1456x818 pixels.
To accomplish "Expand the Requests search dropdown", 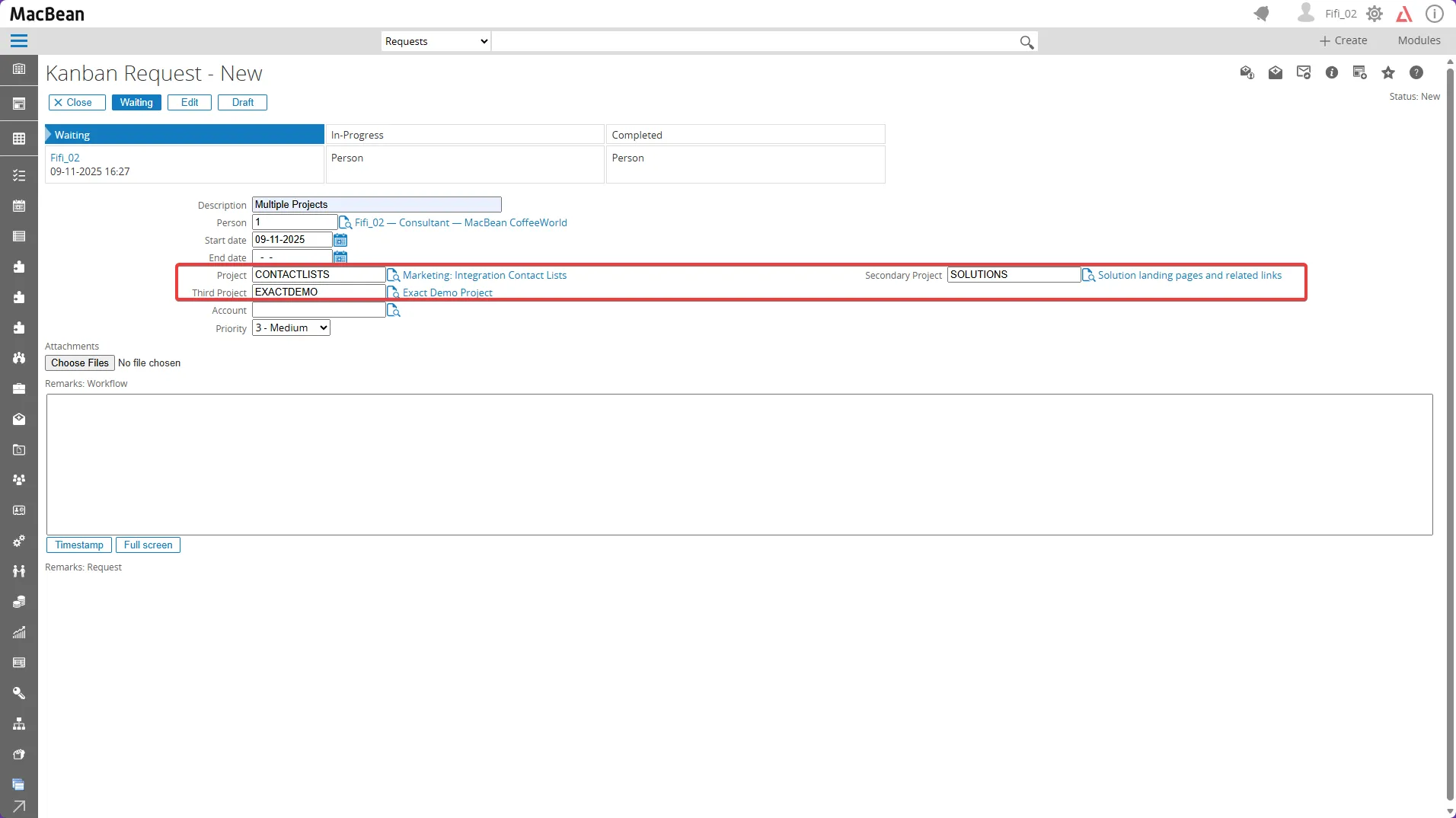I will [436, 42].
